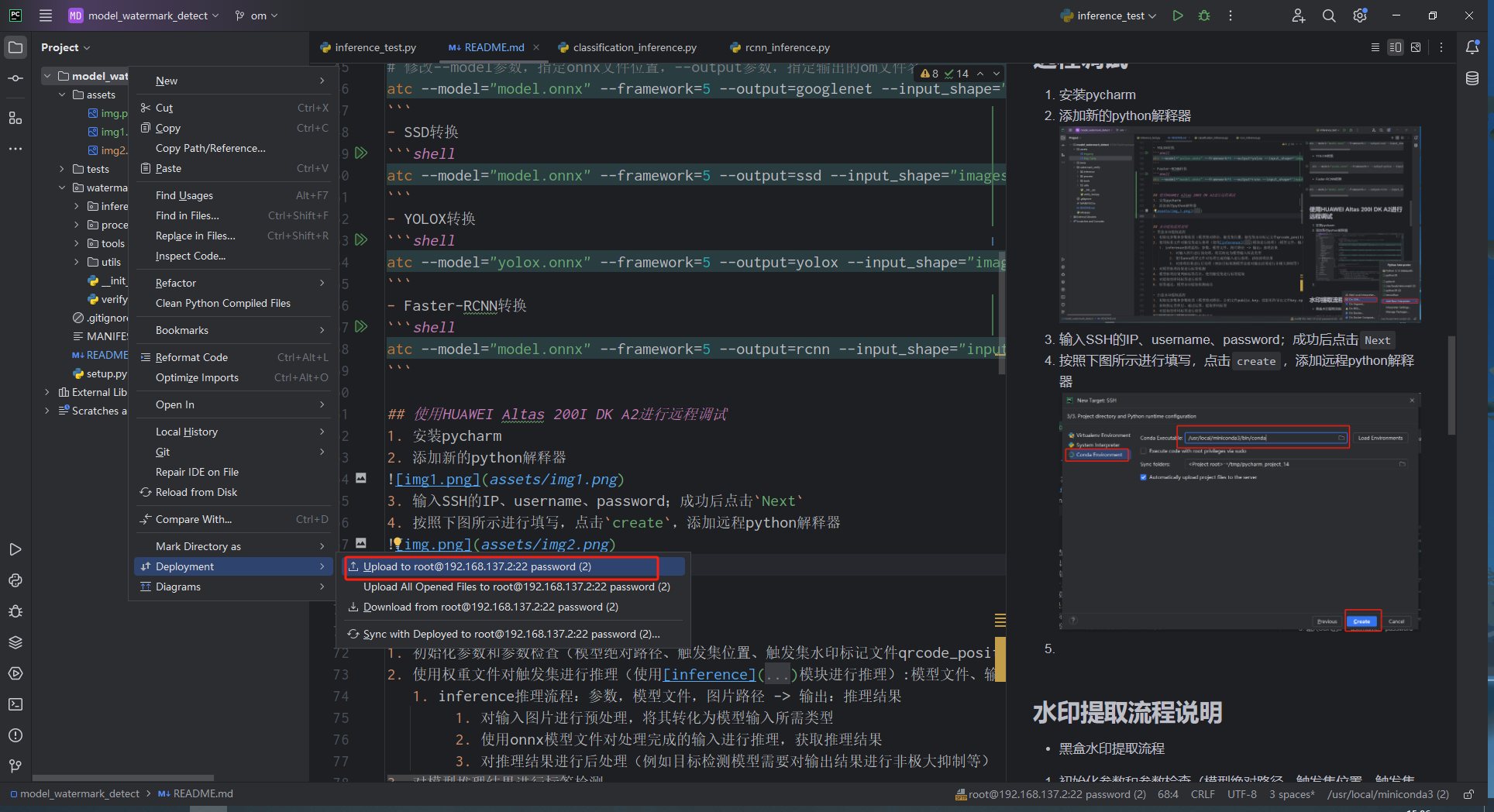Expand the tests folder
1494x812 pixels.
[x=62, y=169]
